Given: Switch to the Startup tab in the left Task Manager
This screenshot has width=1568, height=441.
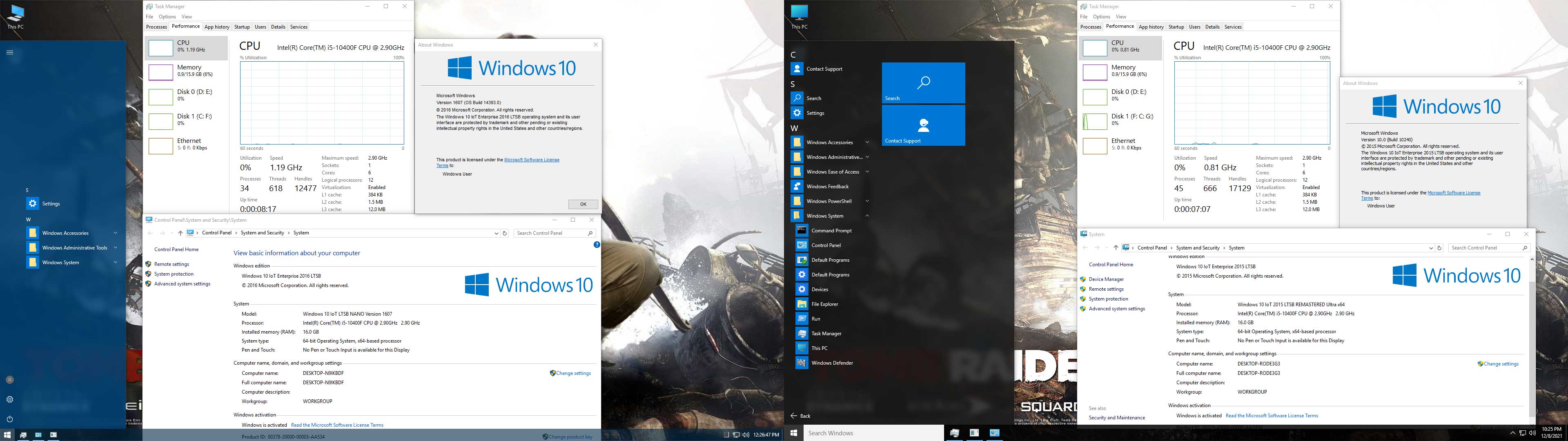Looking at the screenshot, I should [x=242, y=27].
